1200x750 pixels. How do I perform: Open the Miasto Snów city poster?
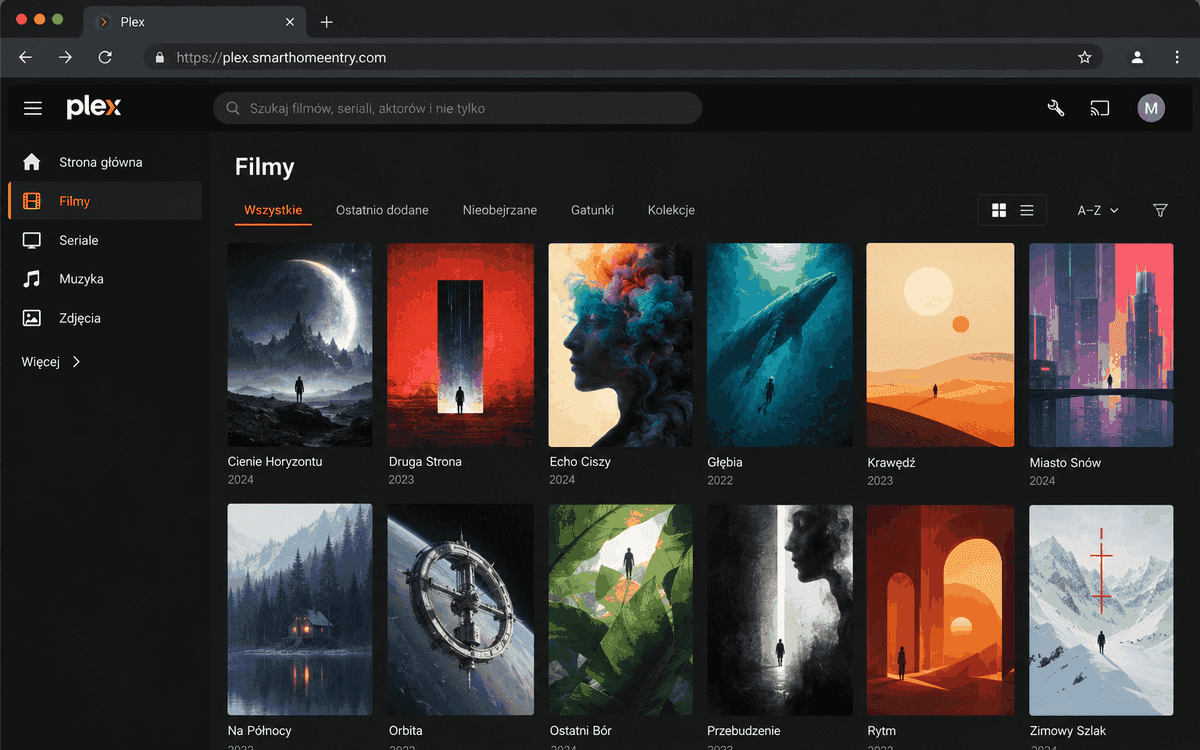pyautogui.click(x=1101, y=345)
